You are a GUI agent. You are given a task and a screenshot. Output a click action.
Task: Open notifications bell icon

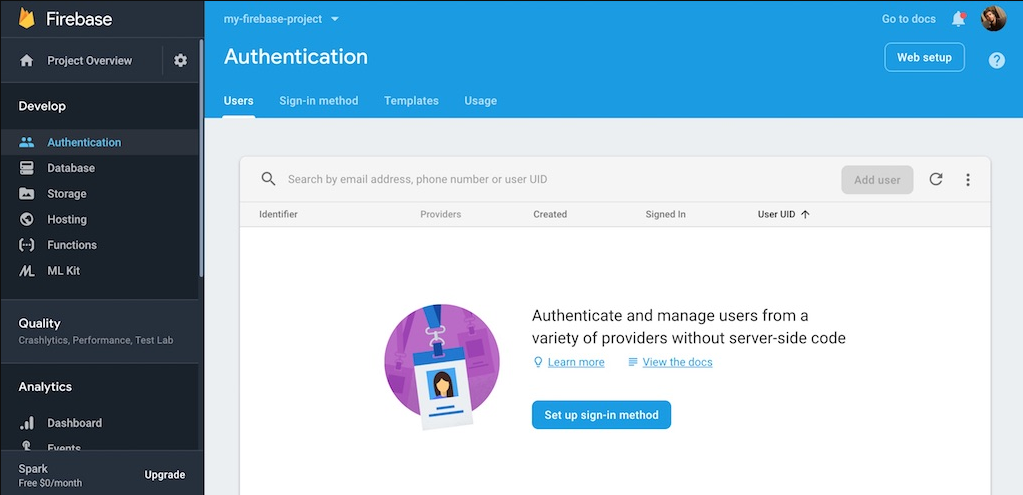pos(958,19)
